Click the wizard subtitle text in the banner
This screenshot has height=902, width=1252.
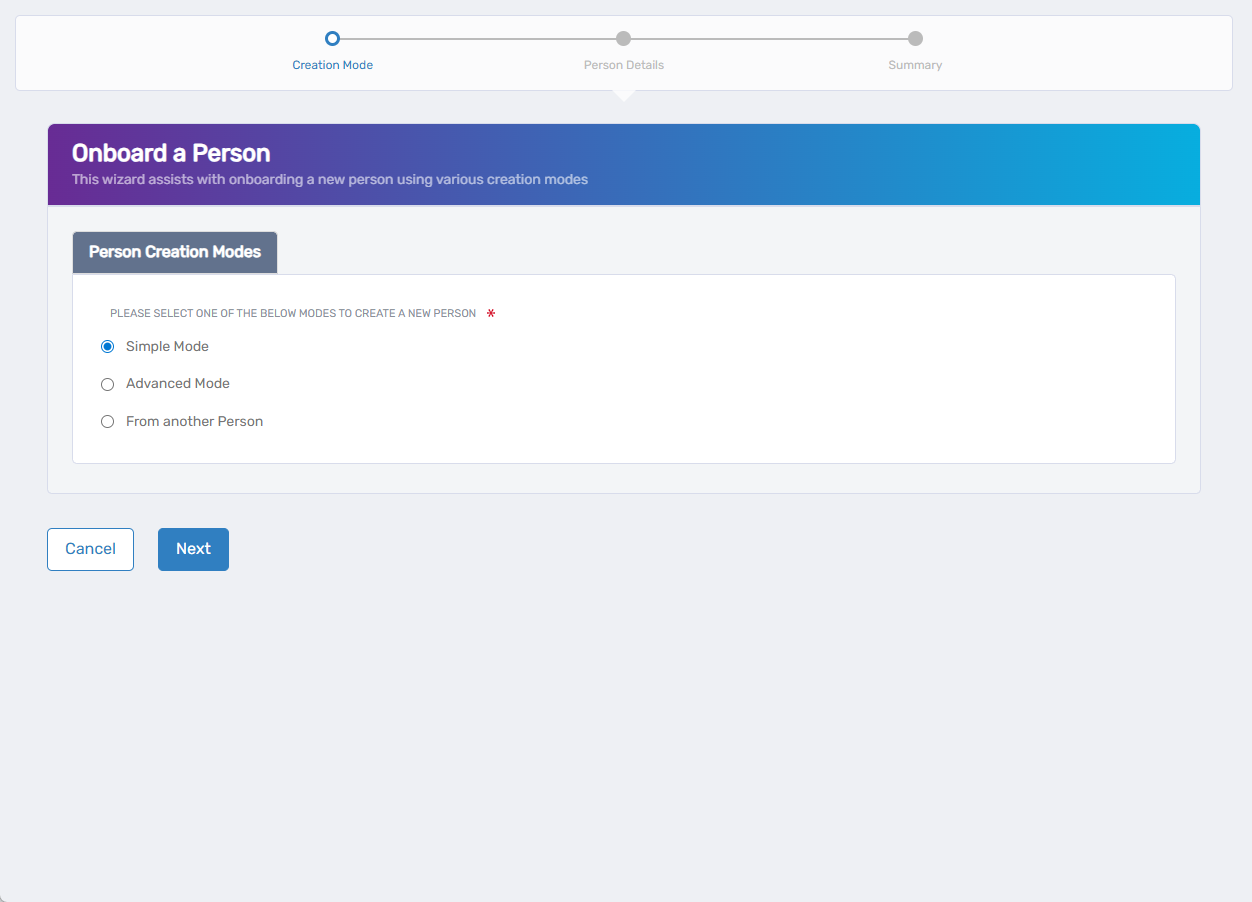pos(328,179)
